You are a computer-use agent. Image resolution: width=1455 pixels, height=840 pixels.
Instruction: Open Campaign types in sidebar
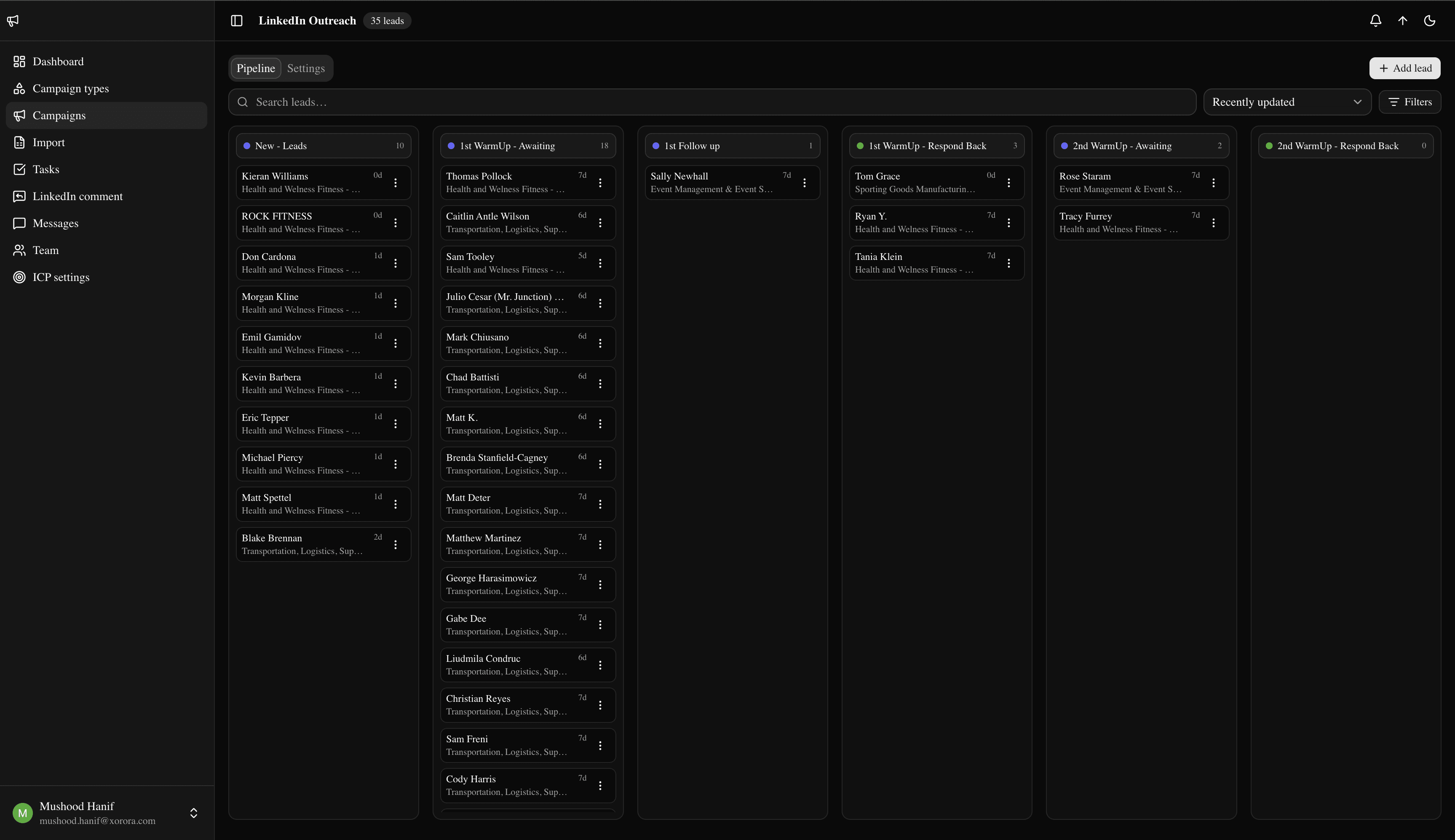pyautogui.click(x=106, y=88)
